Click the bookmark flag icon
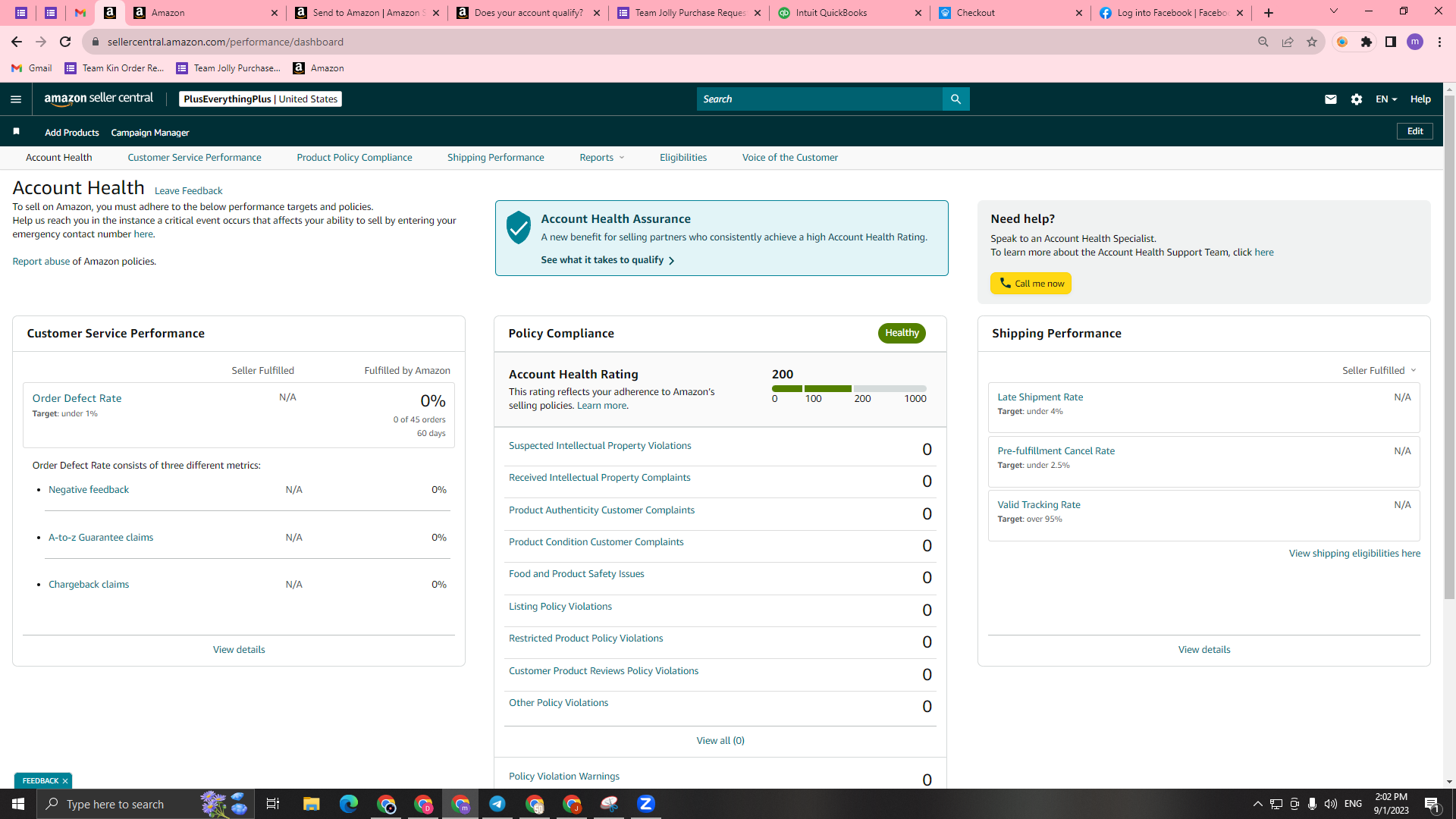The height and width of the screenshot is (819, 1456). 16,132
